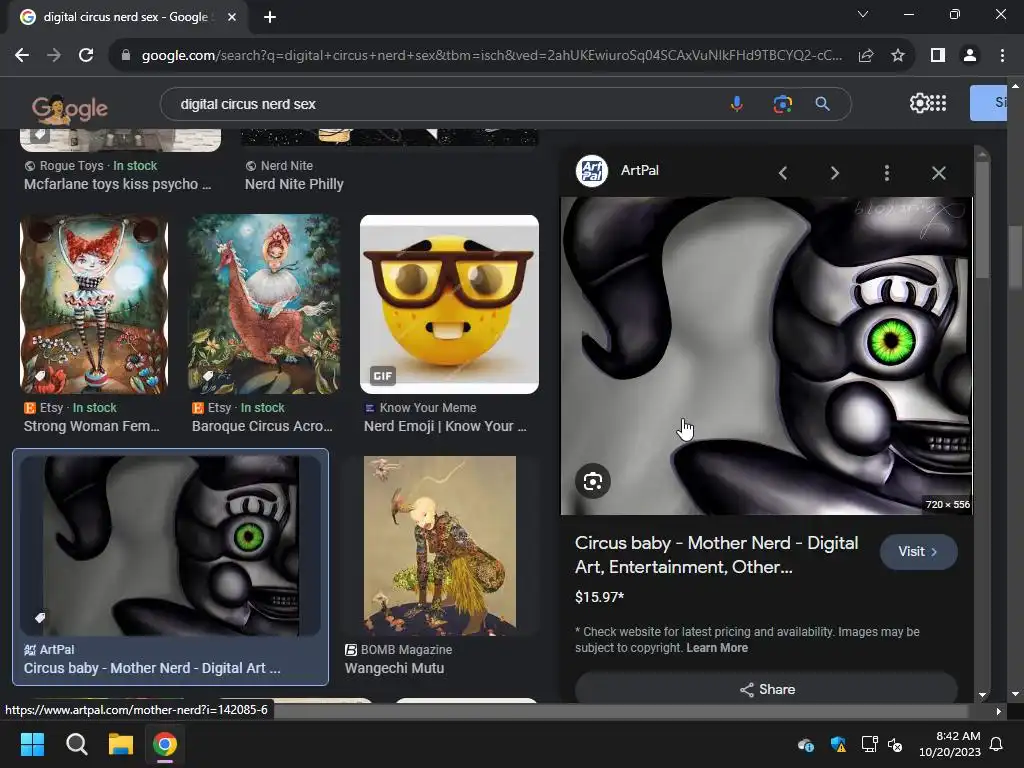Open Nerd Emoji Know Your Meme caption
Screen dimensions: 1024x768
tap(445, 426)
